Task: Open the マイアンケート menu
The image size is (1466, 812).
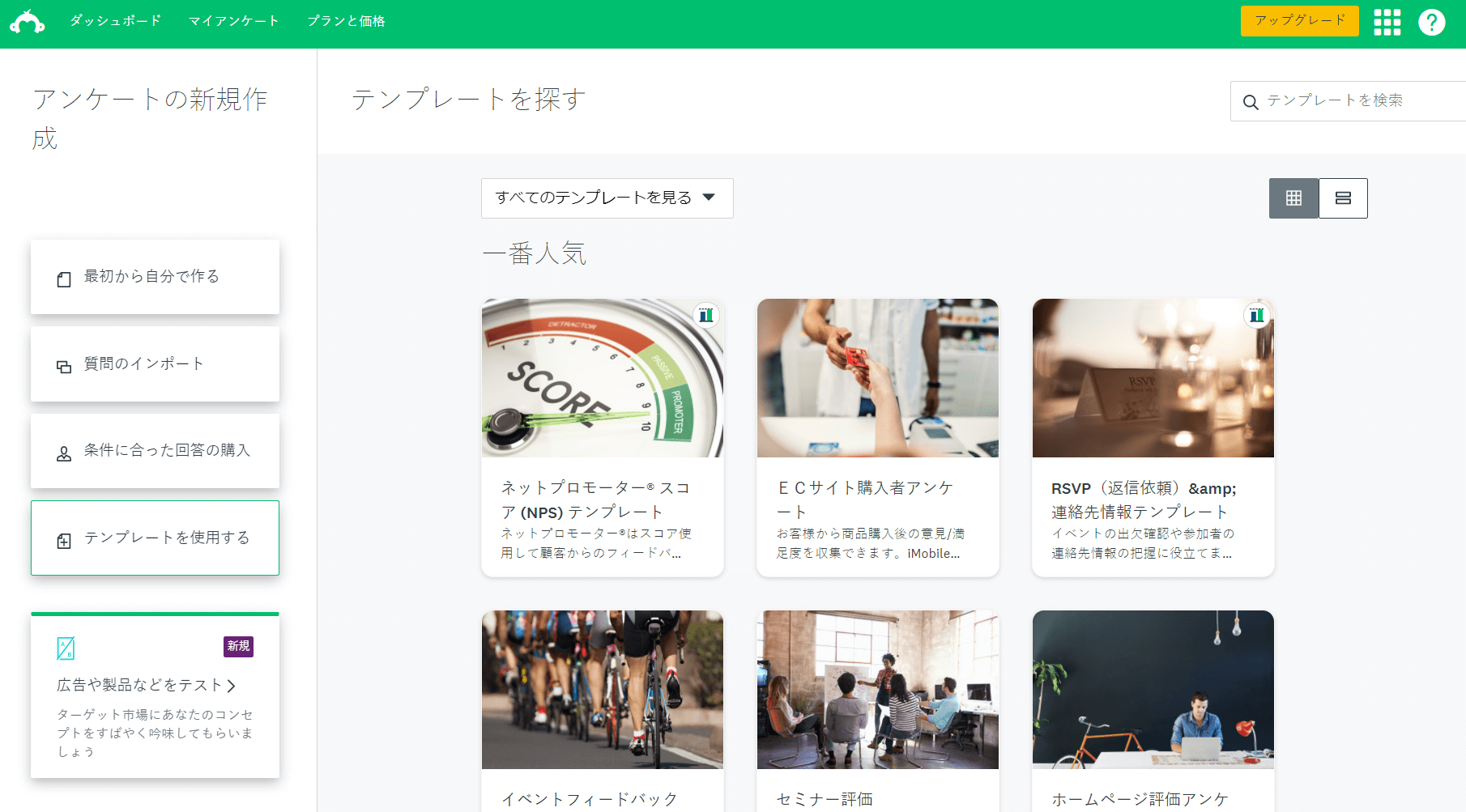Action: click(234, 21)
